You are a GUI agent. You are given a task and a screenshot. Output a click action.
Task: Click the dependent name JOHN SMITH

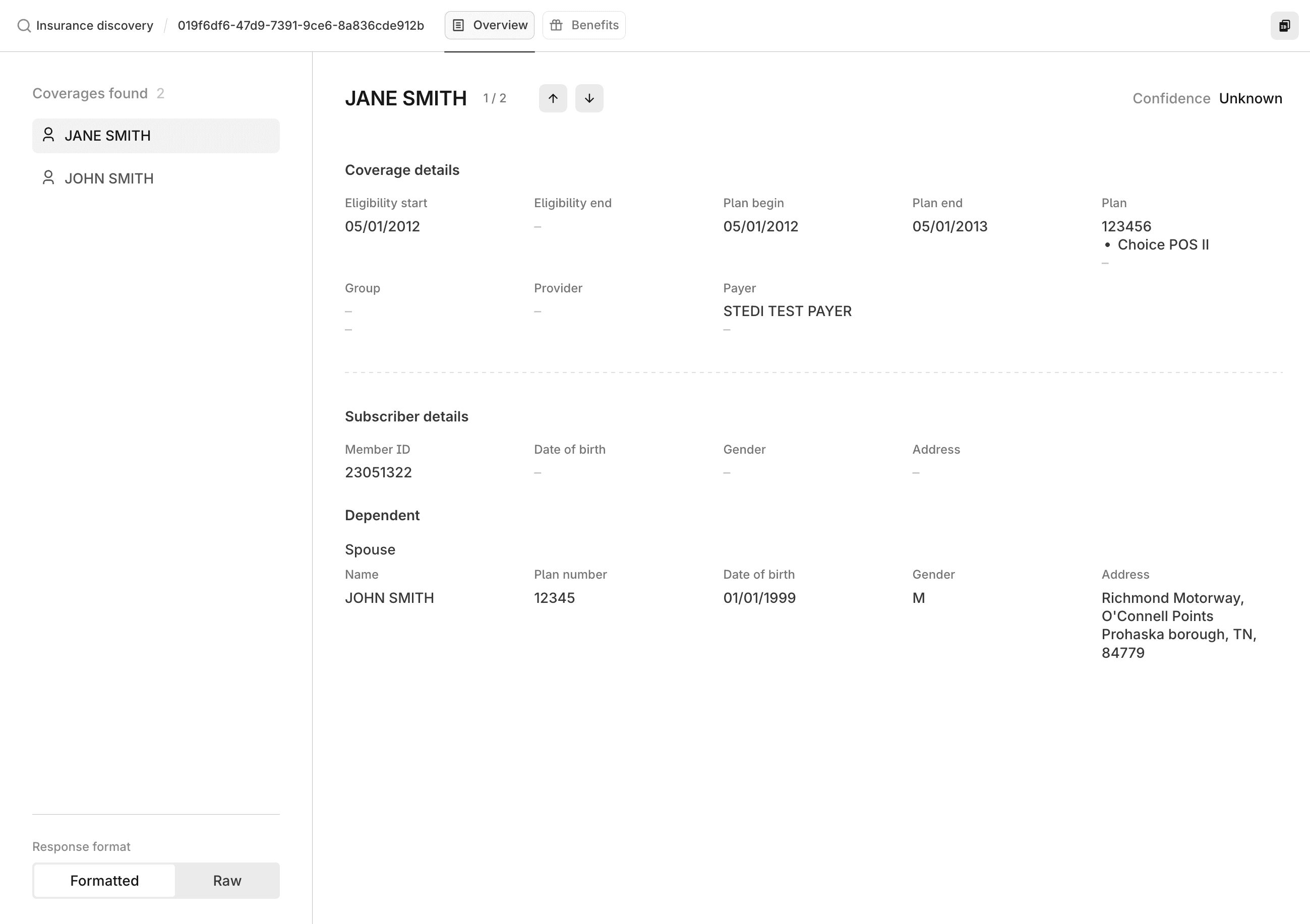(x=389, y=598)
